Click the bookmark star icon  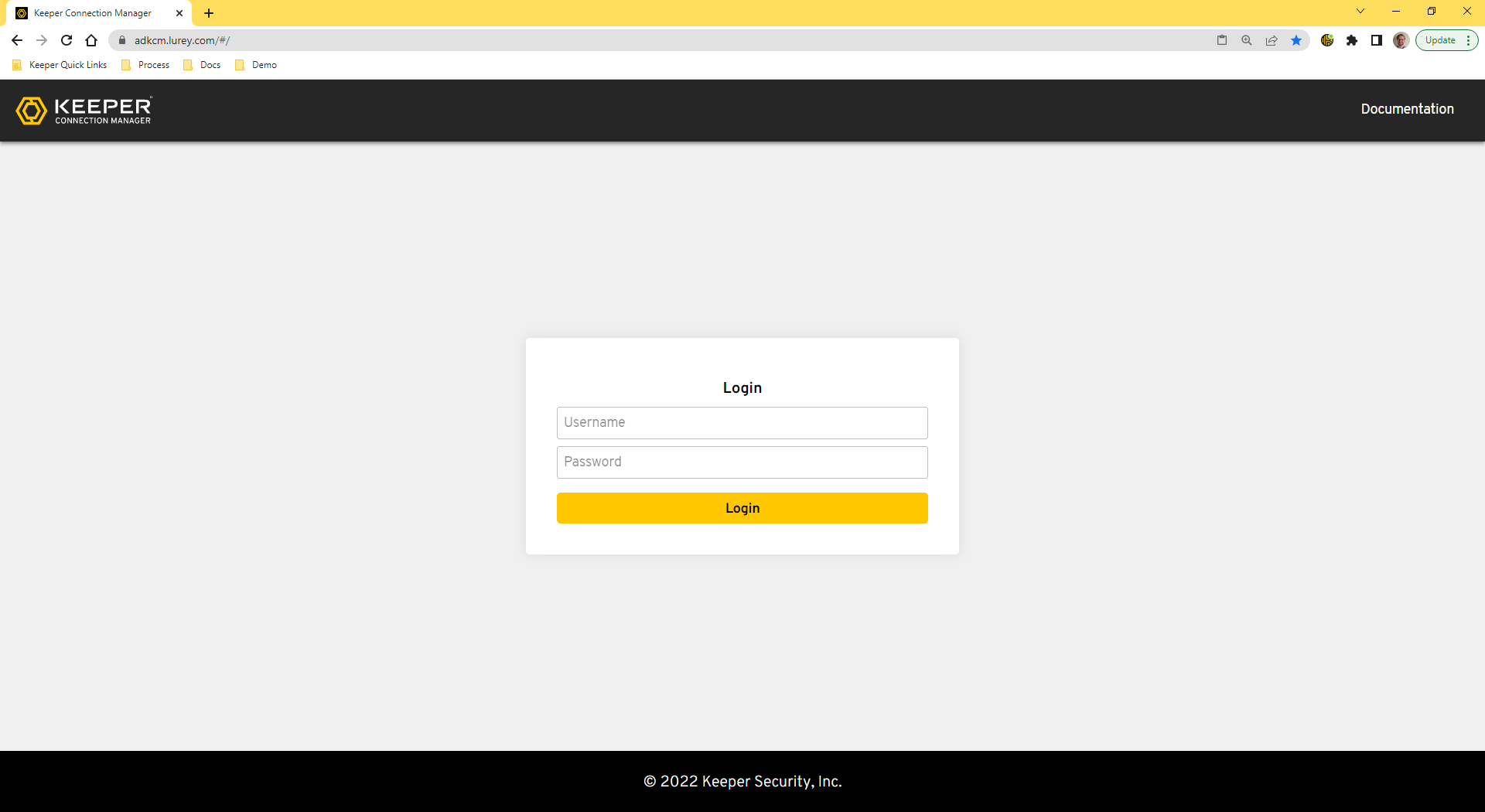(1296, 40)
